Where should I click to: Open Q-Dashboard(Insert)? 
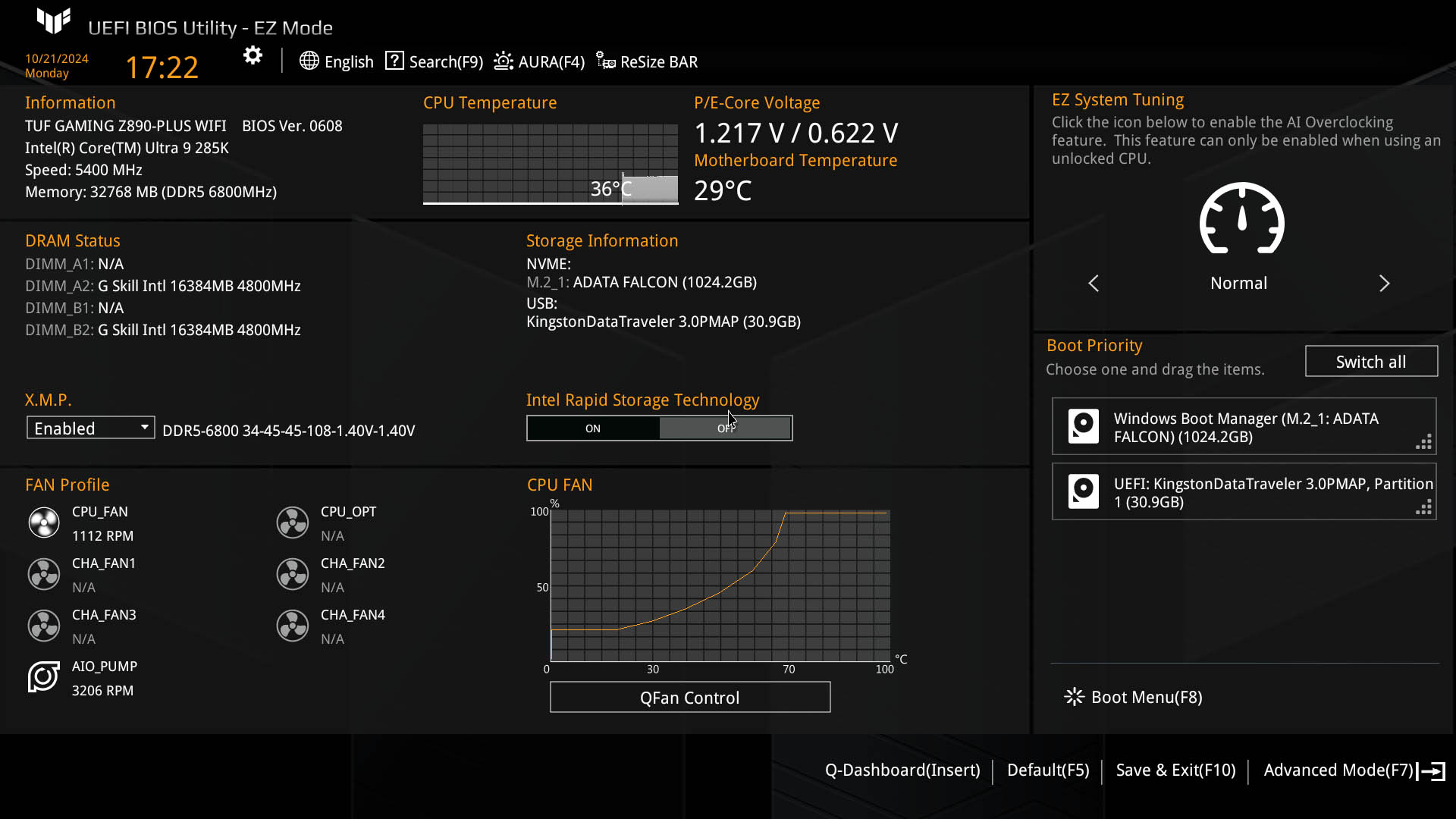(902, 770)
